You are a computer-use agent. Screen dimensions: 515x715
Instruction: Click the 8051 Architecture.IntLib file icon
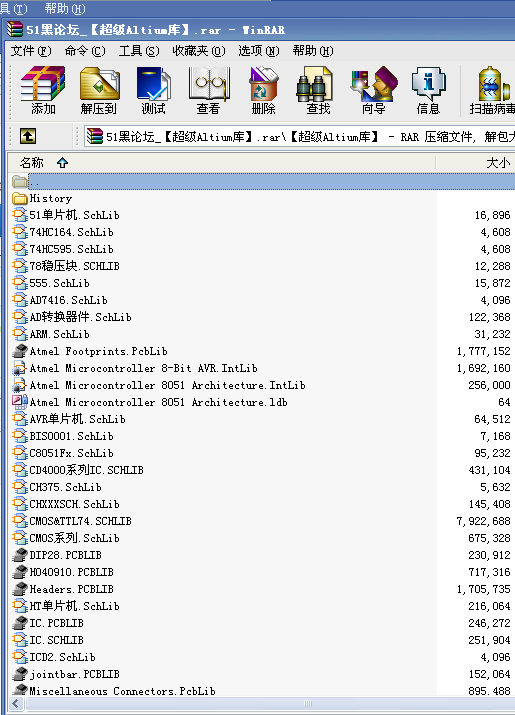tap(20, 385)
